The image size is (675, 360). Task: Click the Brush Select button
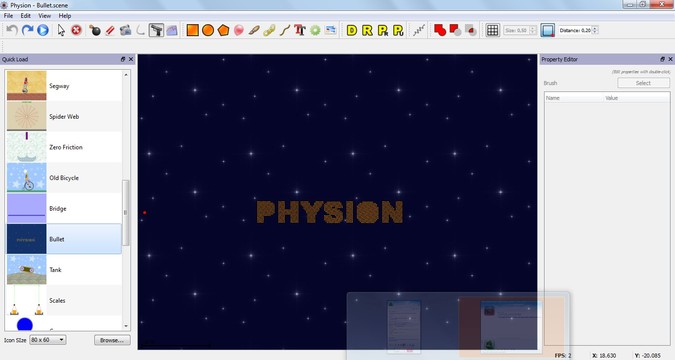(643, 83)
